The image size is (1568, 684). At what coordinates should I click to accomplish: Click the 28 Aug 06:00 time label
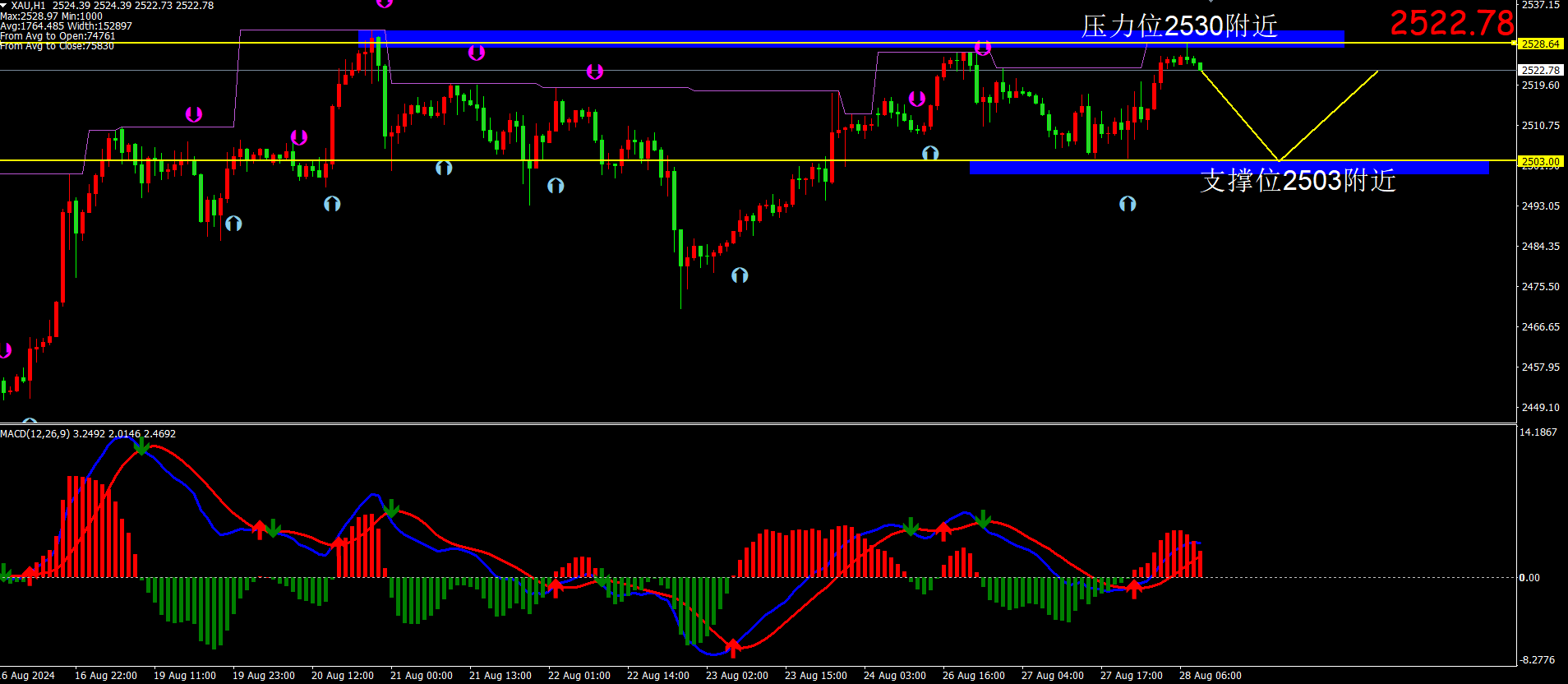[1211, 675]
